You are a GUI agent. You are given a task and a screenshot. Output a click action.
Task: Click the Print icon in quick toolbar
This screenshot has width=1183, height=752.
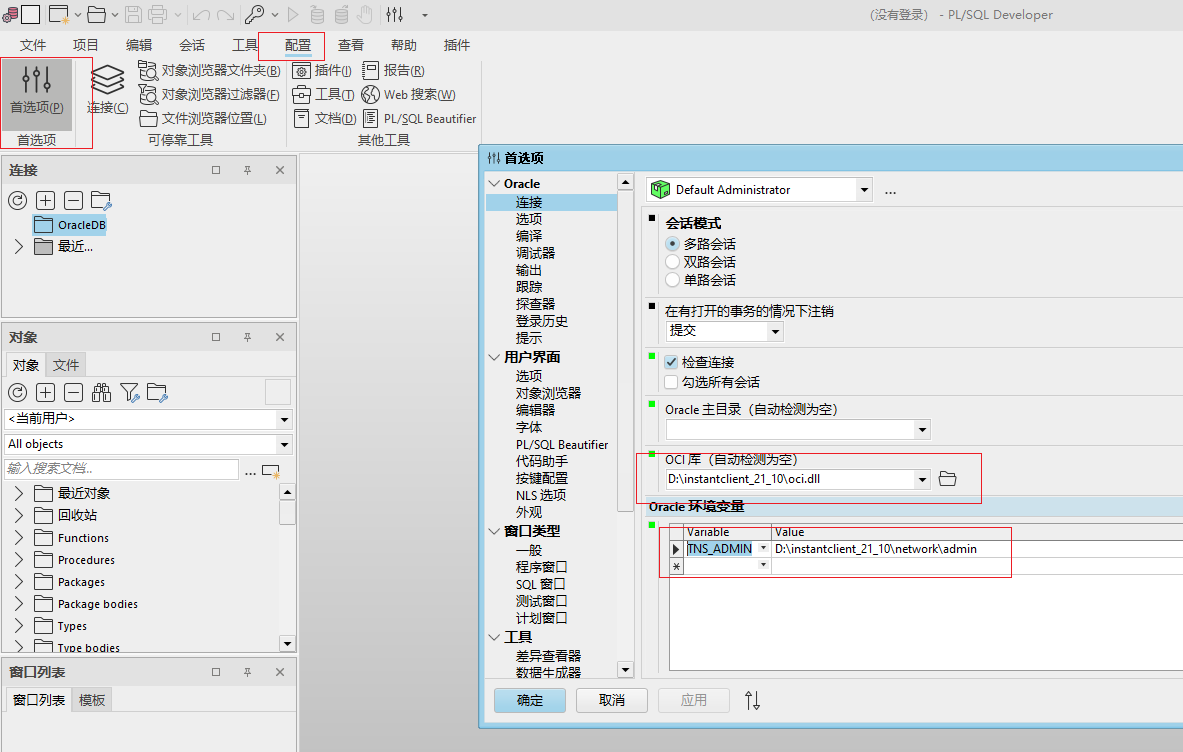pyautogui.click(x=158, y=14)
